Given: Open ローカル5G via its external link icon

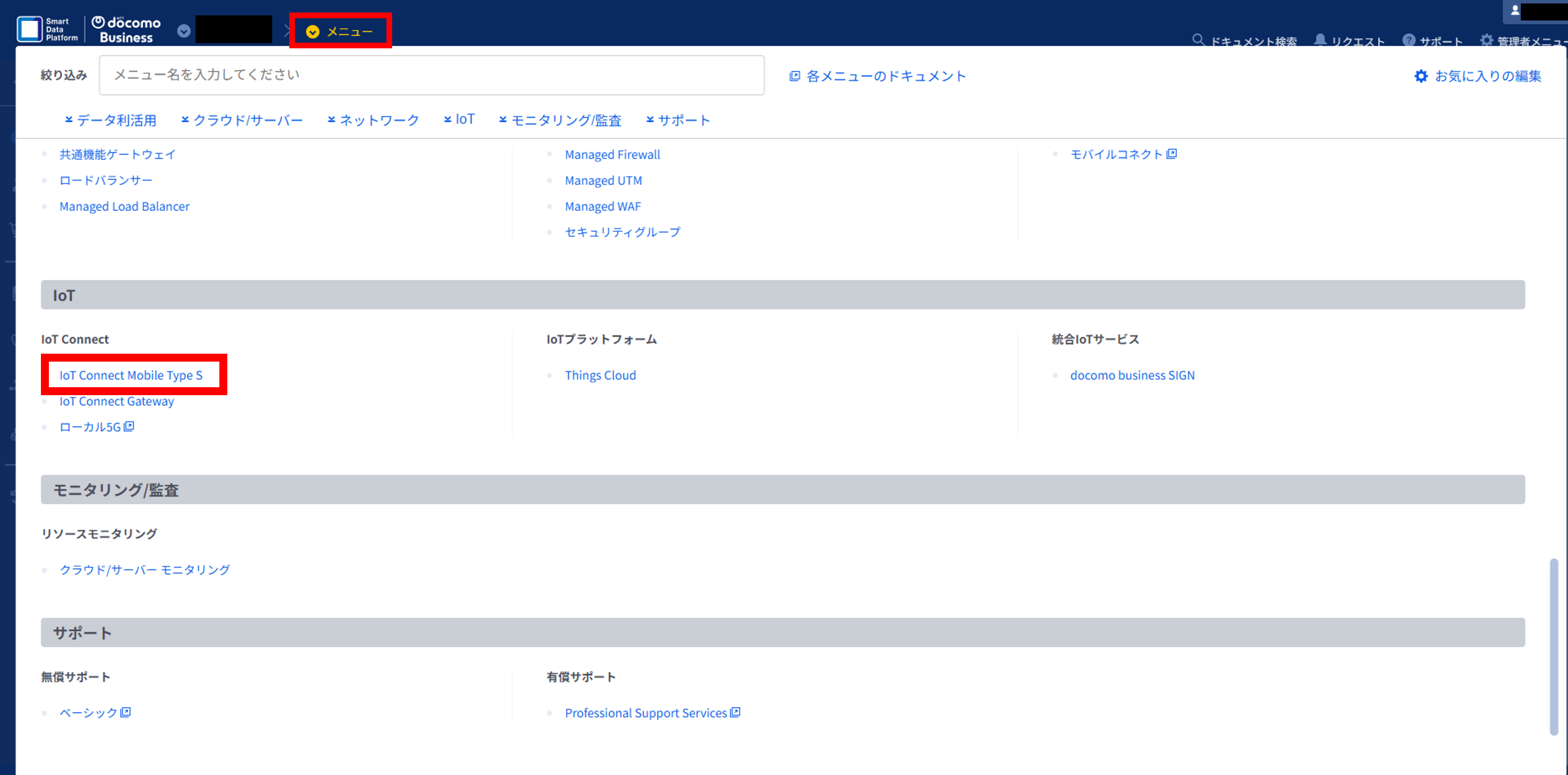Looking at the screenshot, I should tap(129, 426).
